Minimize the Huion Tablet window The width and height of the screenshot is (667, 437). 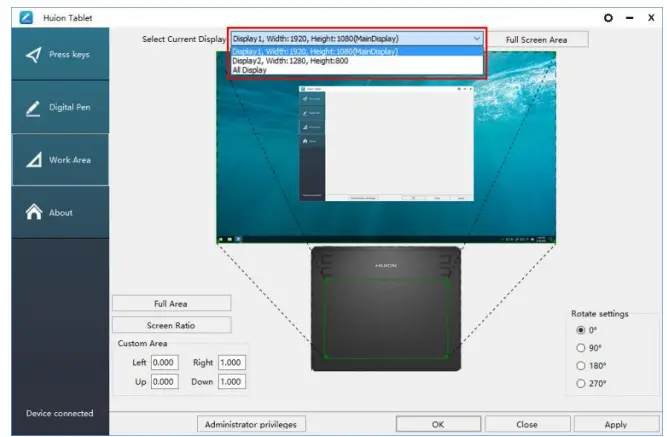[x=630, y=18]
